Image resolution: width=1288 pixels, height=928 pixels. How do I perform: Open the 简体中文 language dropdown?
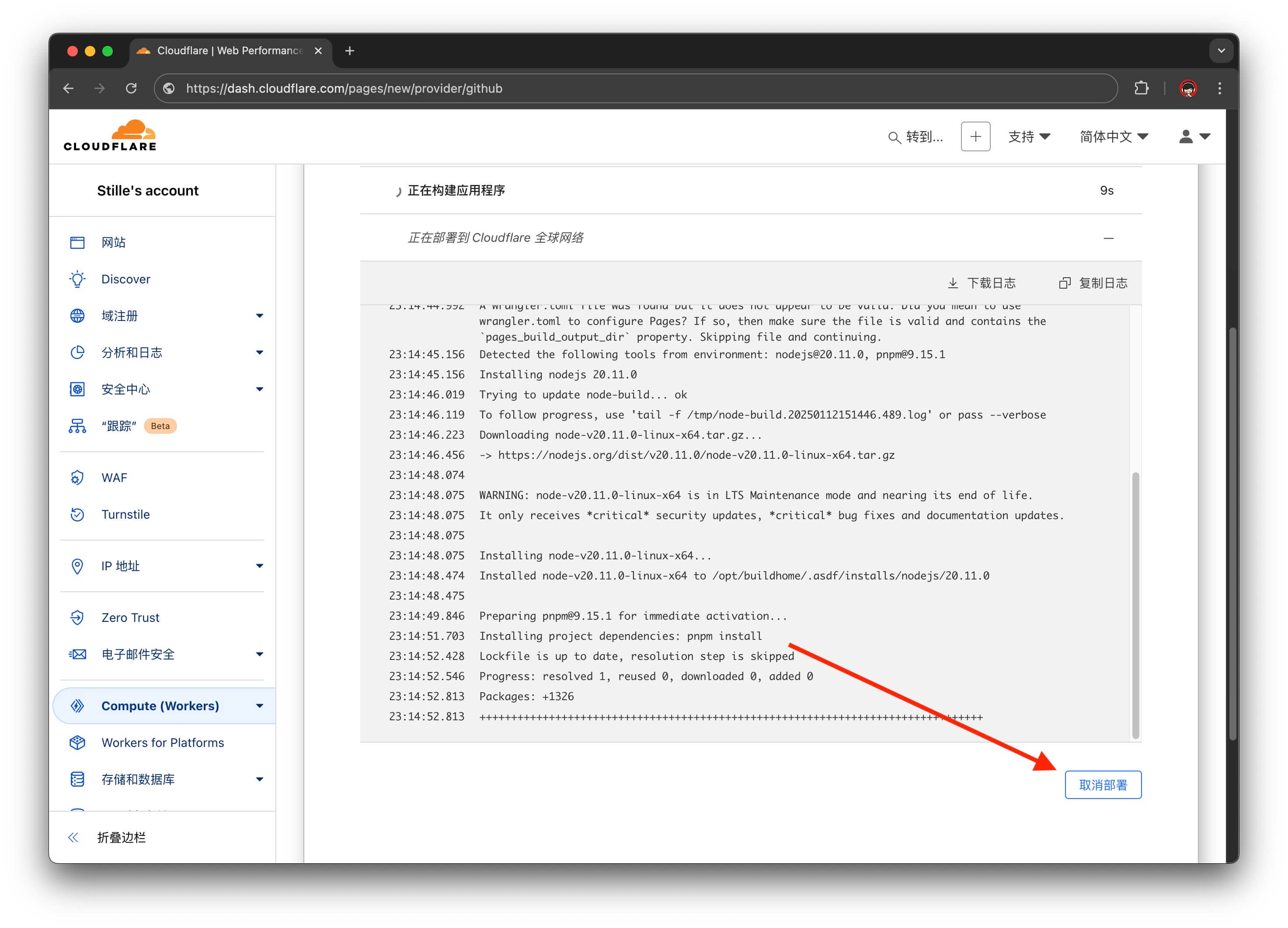(x=1114, y=136)
